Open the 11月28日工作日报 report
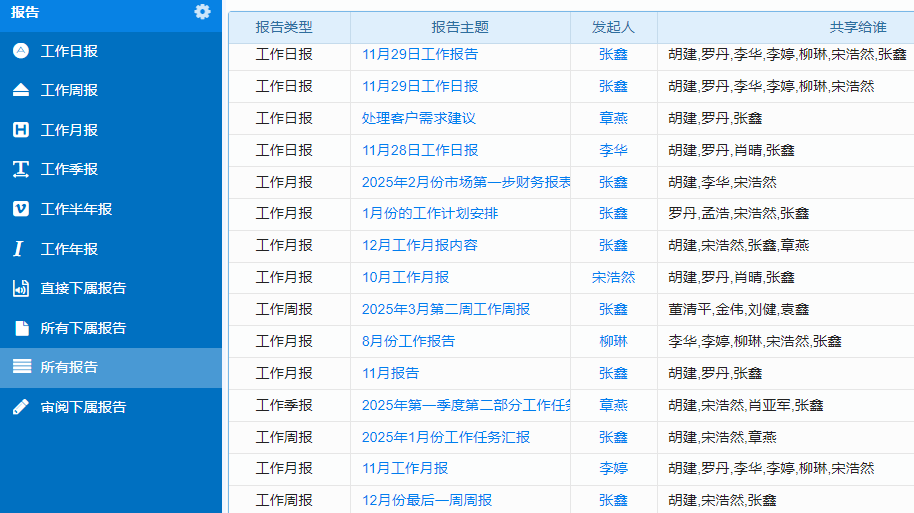This screenshot has width=914, height=513. coord(420,150)
